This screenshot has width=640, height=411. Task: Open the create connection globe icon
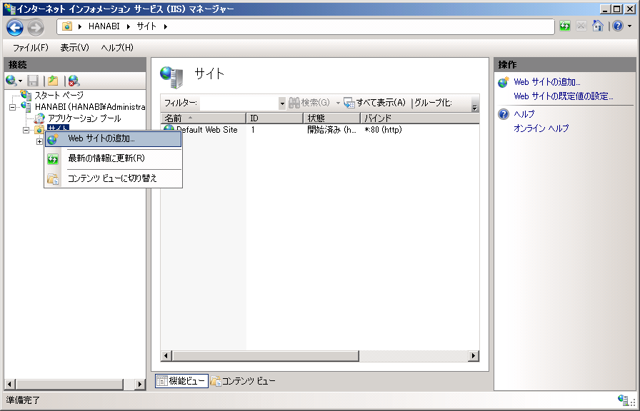pyautogui.click(x=11, y=80)
